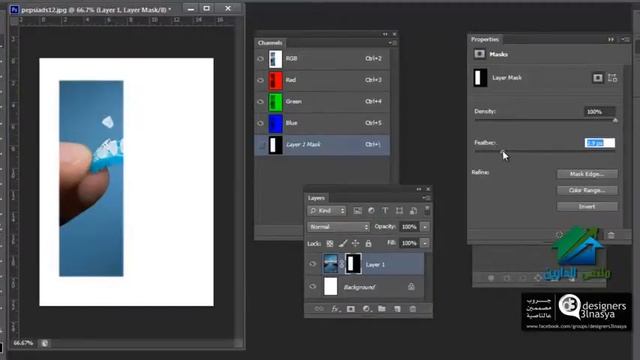Select the Channels tab
The image size is (640, 360).
coord(270,43)
